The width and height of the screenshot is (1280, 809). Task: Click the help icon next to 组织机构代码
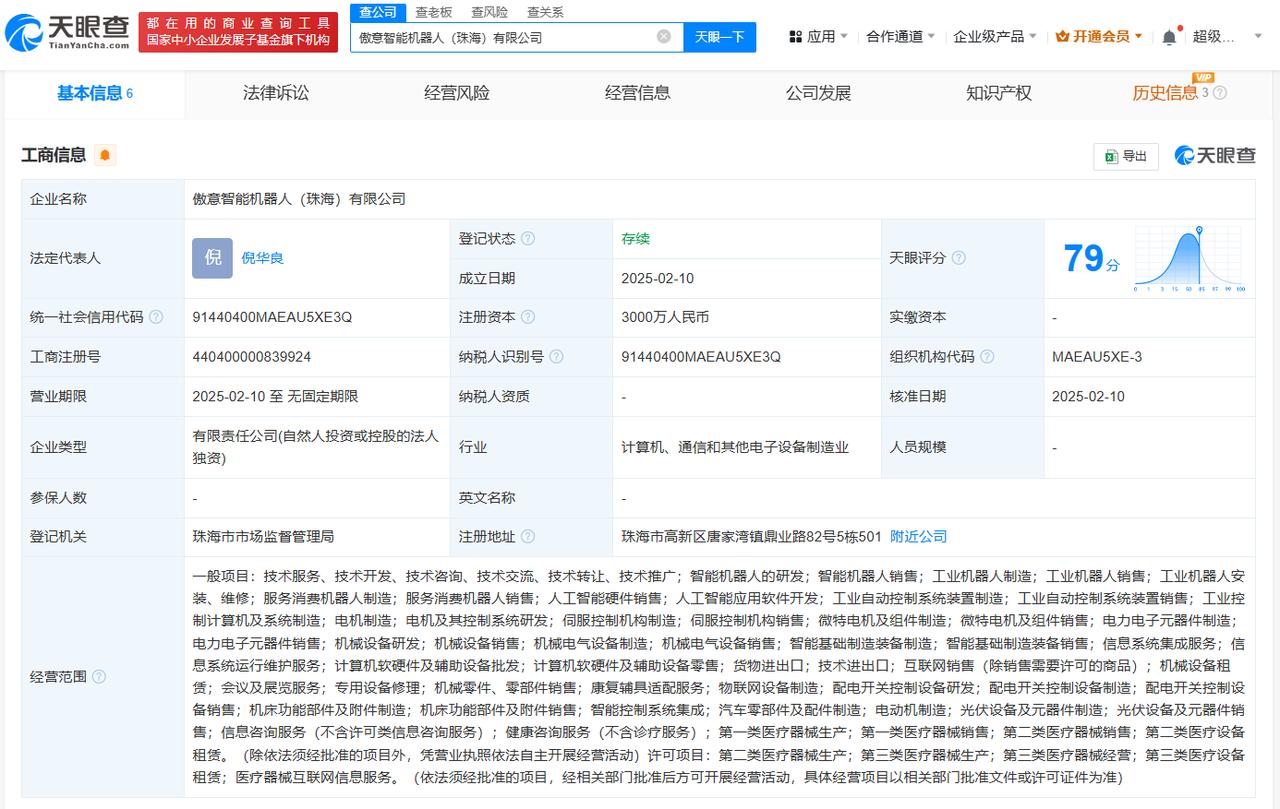pos(987,357)
